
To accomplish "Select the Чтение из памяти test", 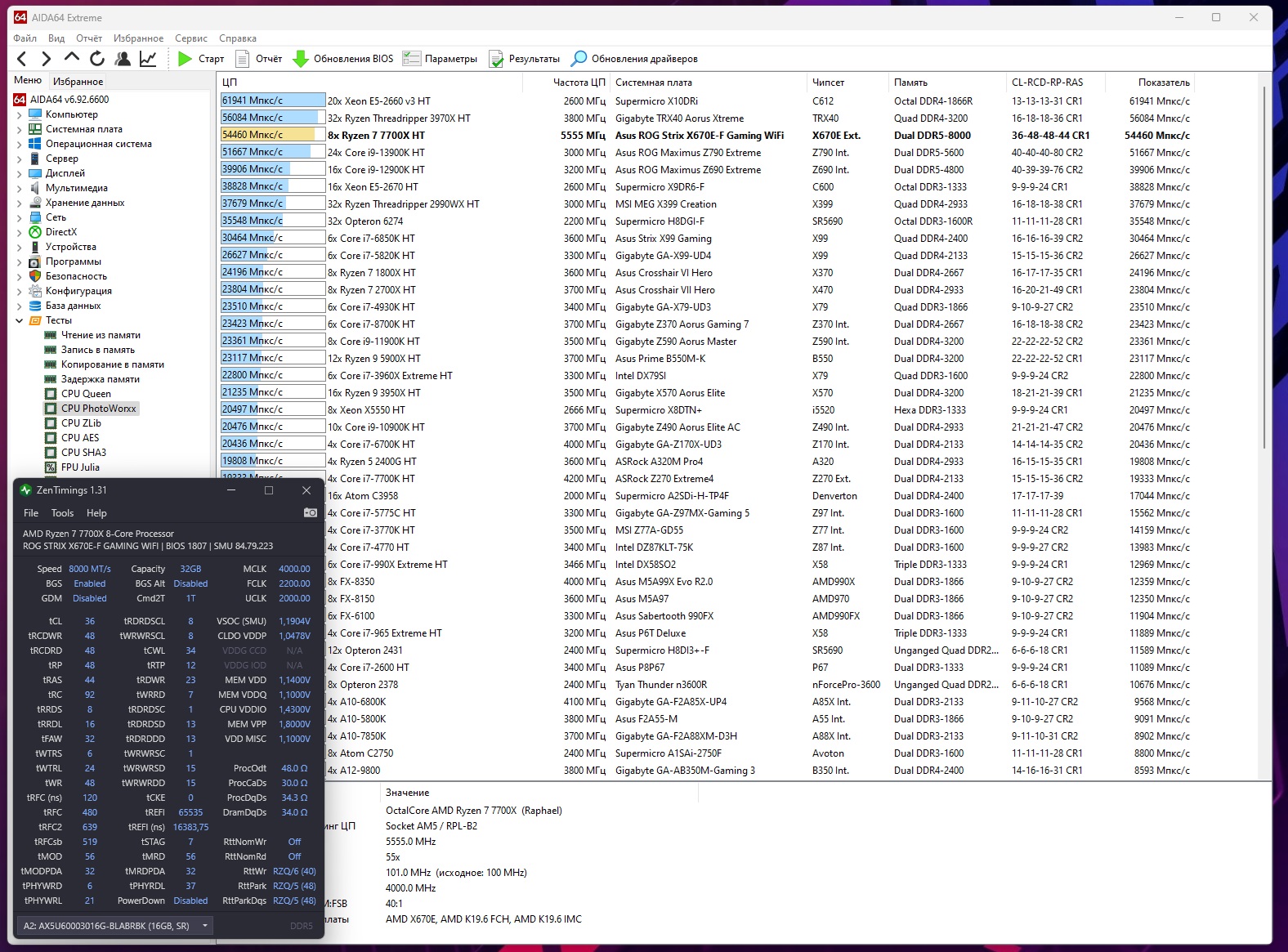I will [101, 335].
